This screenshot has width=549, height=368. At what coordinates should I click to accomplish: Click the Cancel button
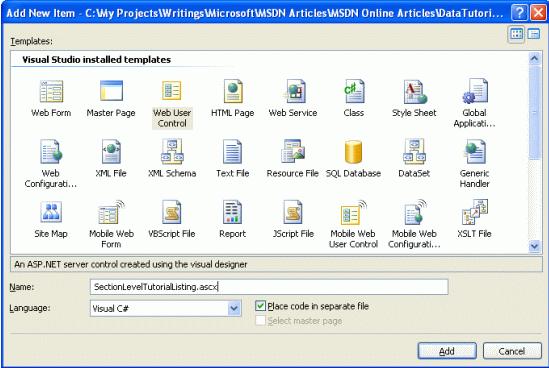click(512, 351)
